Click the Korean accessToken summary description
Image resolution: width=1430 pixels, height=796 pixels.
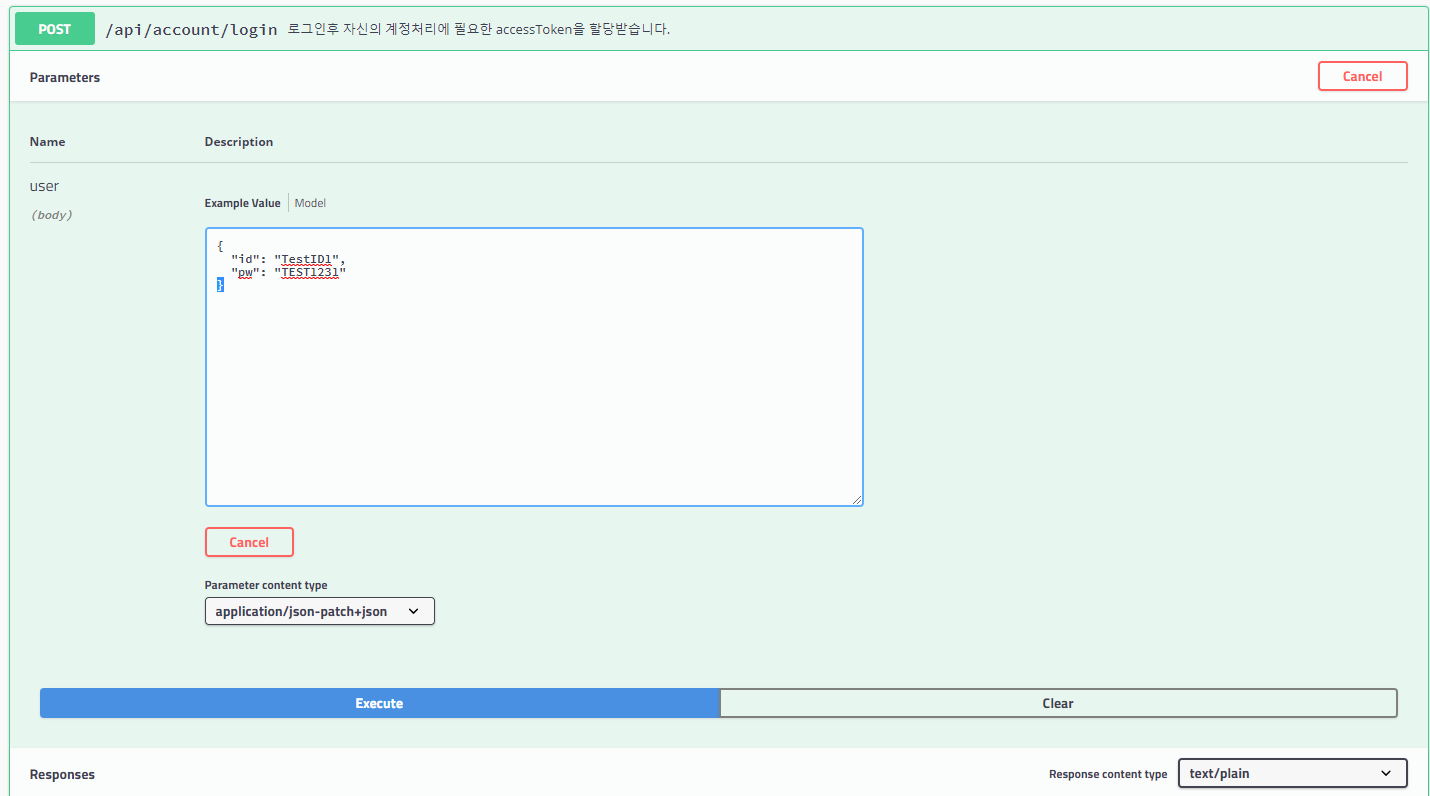point(478,30)
